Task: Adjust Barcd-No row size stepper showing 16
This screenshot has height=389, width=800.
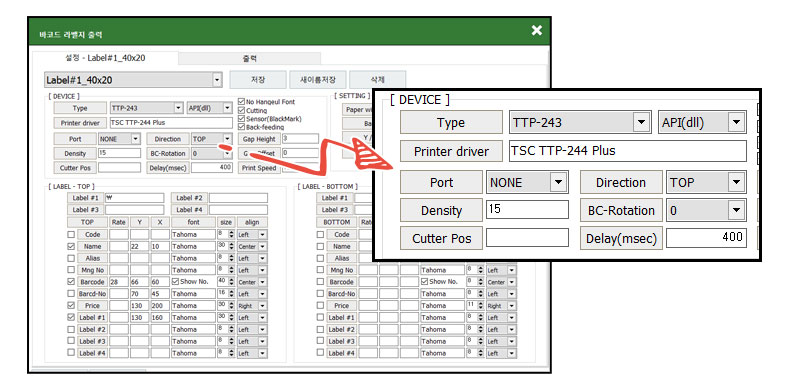Action: (231, 294)
